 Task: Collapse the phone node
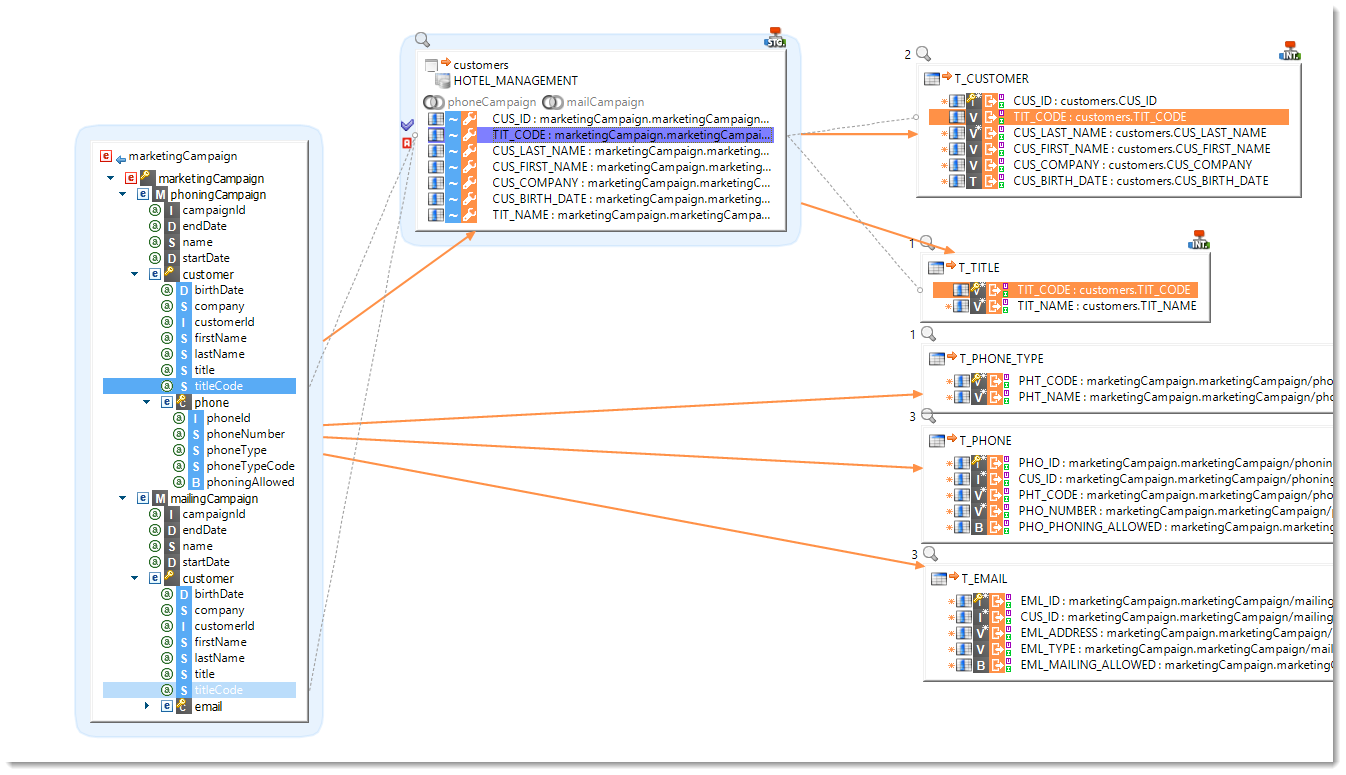point(147,402)
